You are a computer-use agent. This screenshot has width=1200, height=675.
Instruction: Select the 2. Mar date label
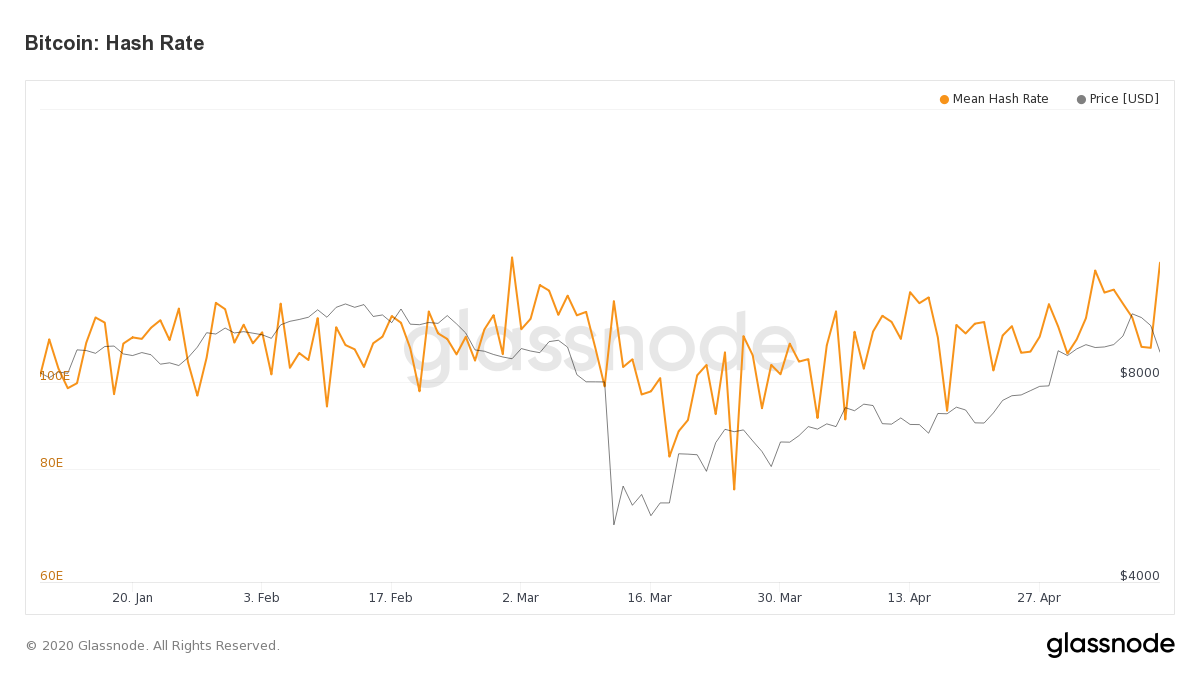[x=520, y=598]
